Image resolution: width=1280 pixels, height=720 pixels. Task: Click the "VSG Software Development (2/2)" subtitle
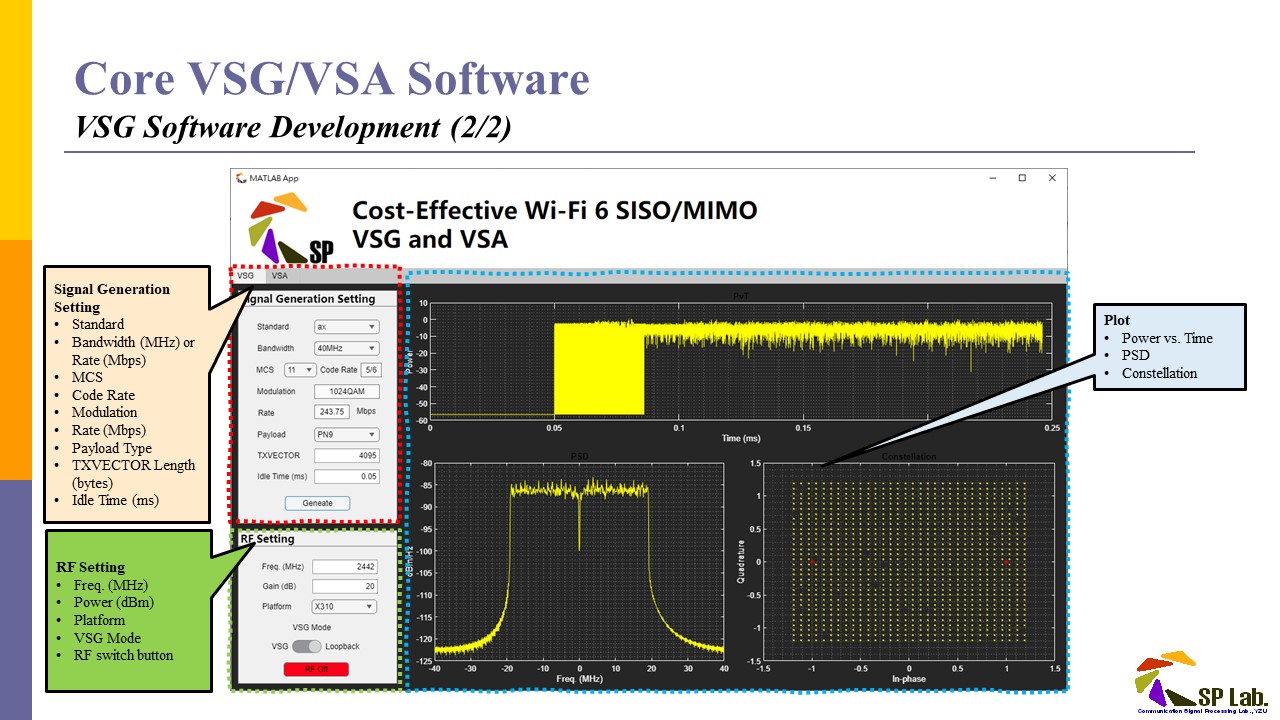(x=295, y=127)
